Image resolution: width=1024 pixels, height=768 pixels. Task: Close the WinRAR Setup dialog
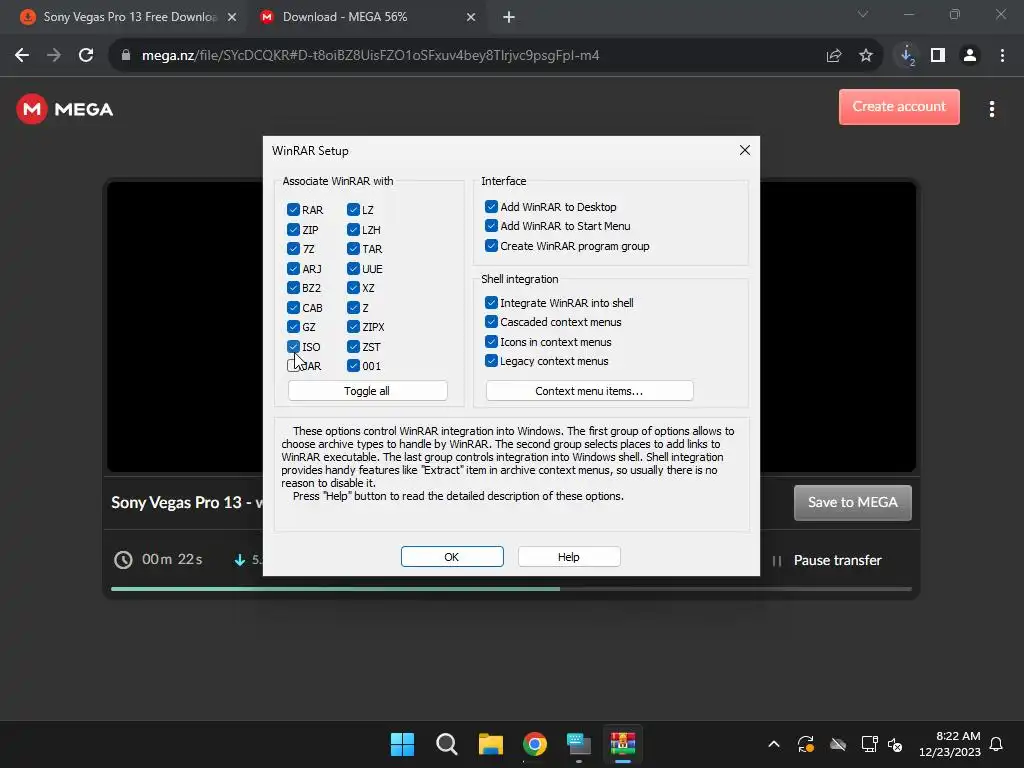[x=744, y=150]
